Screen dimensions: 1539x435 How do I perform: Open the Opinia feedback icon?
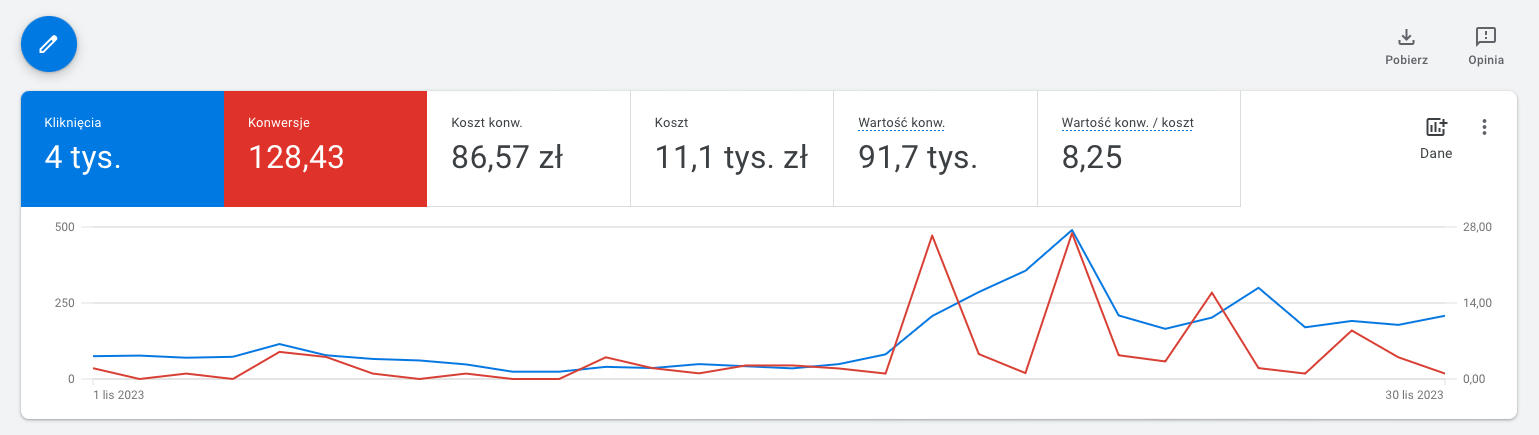(1486, 37)
